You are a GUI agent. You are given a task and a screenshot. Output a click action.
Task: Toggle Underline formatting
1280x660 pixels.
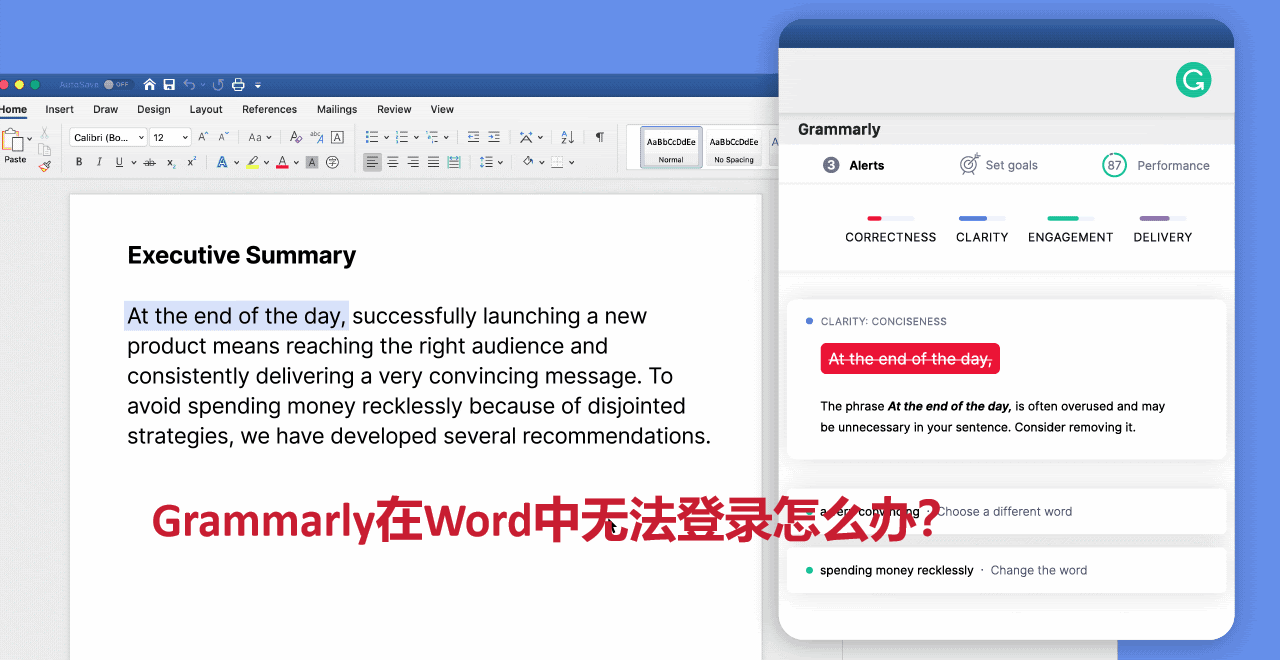(x=119, y=162)
